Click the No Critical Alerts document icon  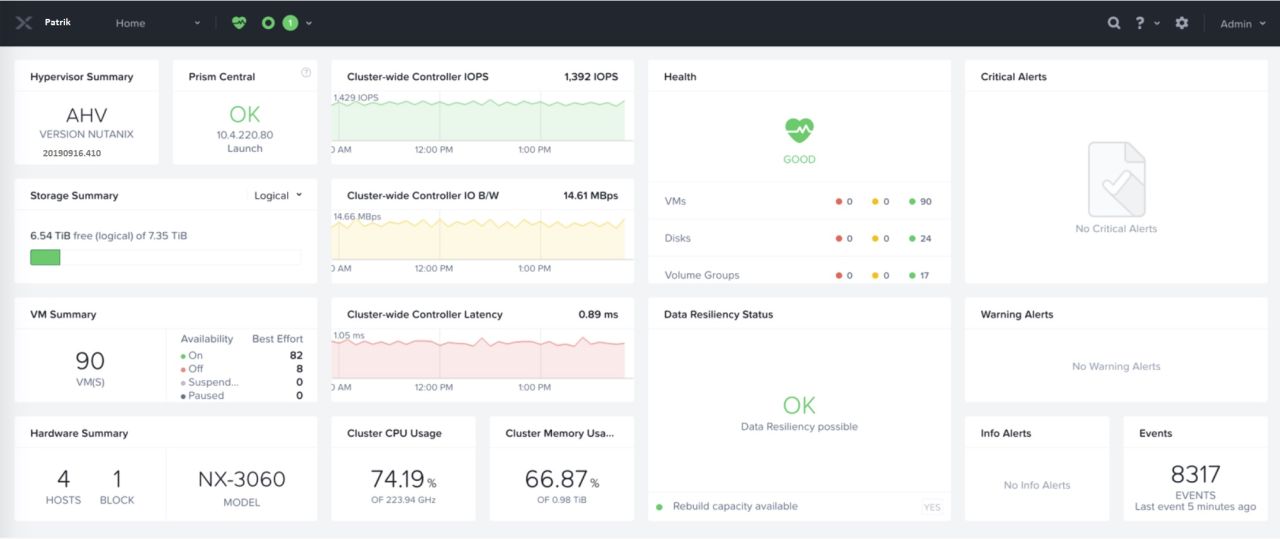coord(1116,179)
